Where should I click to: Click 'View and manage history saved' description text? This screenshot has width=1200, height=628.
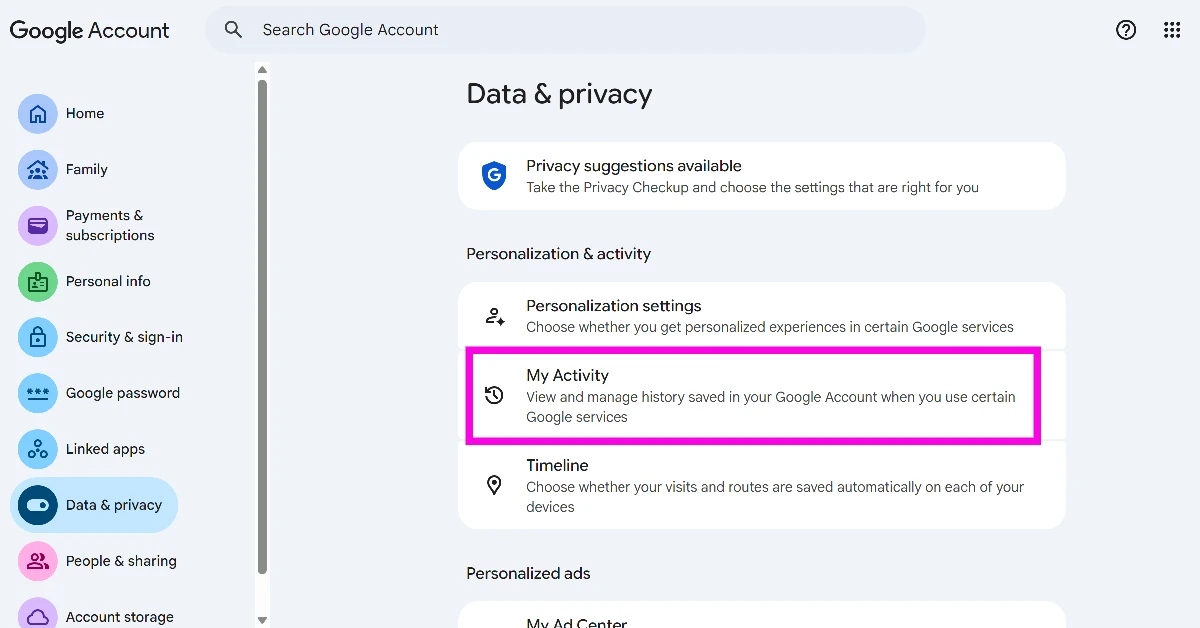pyautogui.click(x=771, y=407)
